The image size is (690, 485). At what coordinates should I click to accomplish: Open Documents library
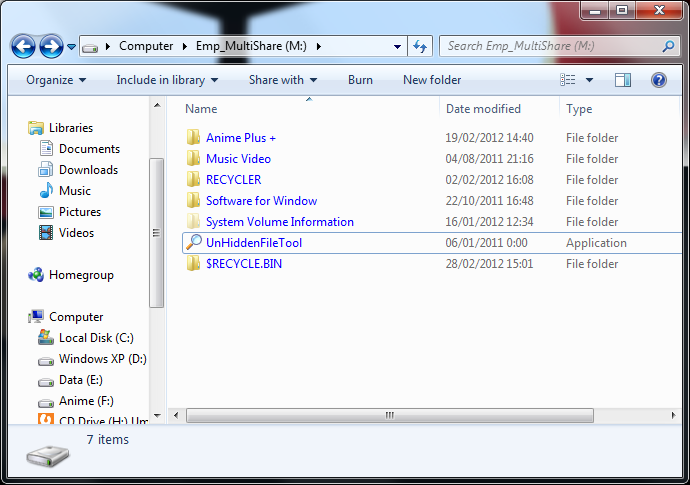[x=89, y=149]
